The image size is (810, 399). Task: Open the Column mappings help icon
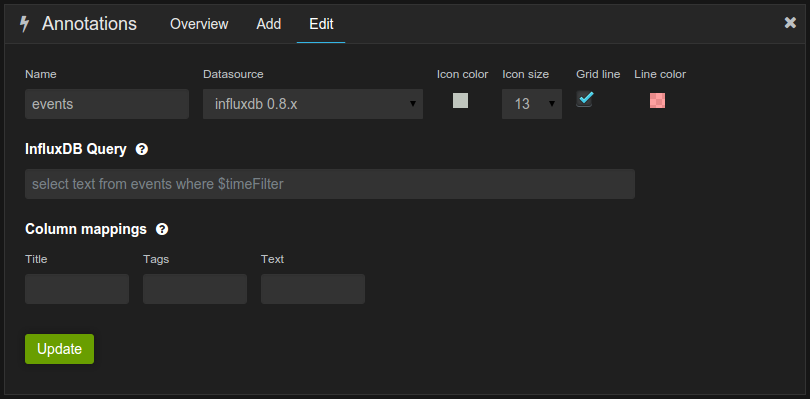[x=162, y=229]
